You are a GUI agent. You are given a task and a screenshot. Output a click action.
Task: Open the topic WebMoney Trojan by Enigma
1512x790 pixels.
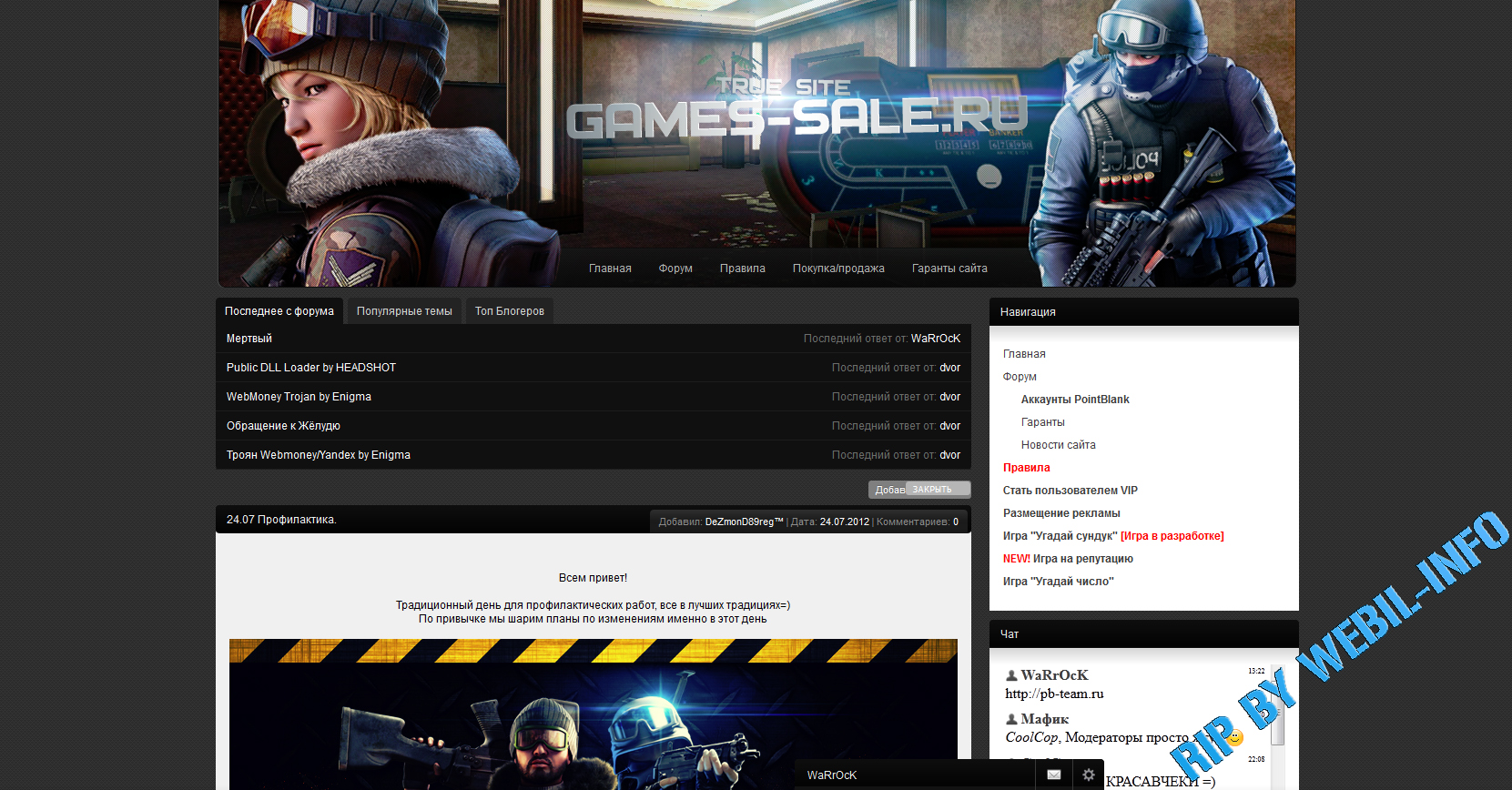click(299, 397)
